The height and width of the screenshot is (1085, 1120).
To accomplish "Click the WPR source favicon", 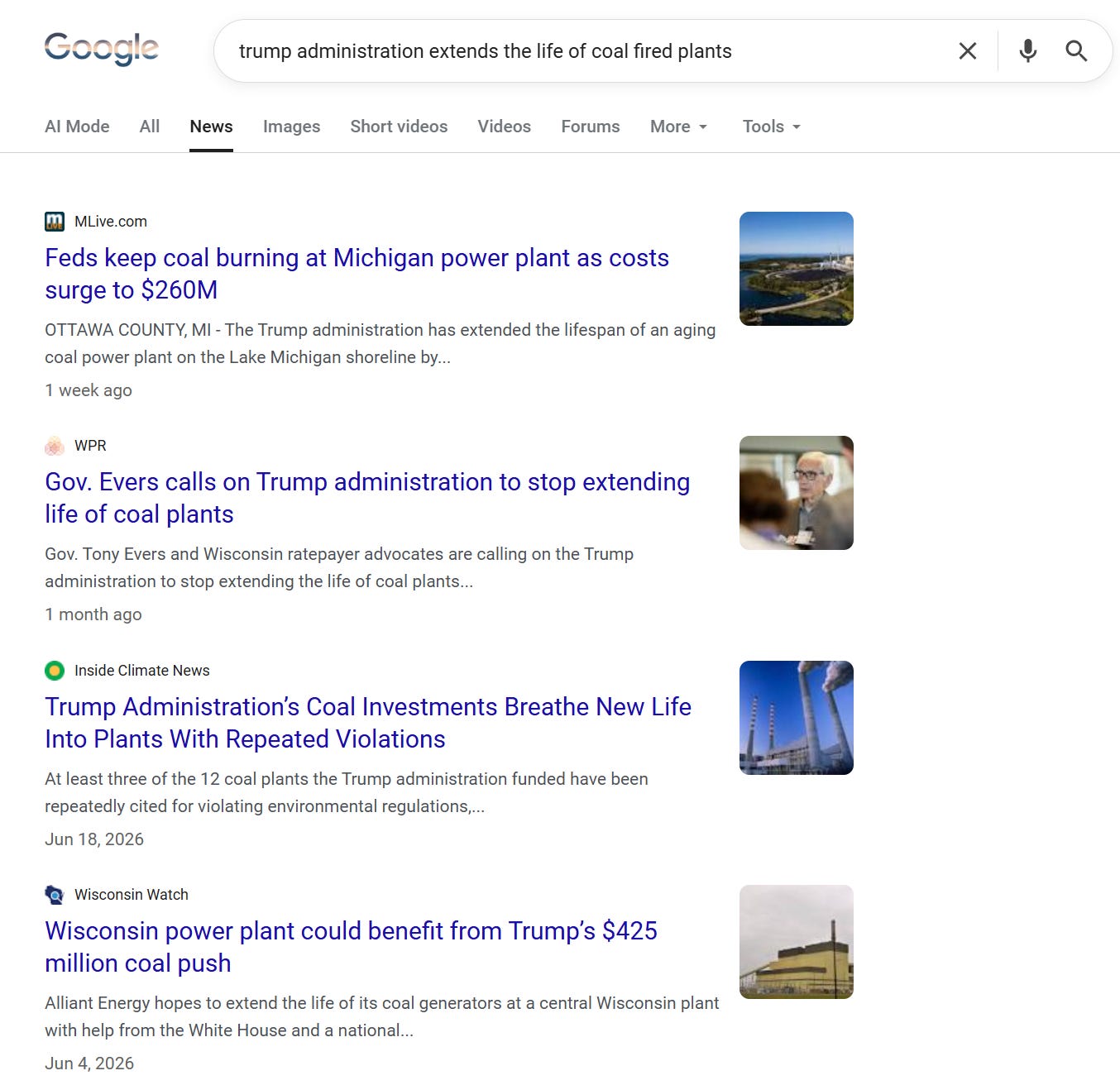I will (x=55, y=446).
